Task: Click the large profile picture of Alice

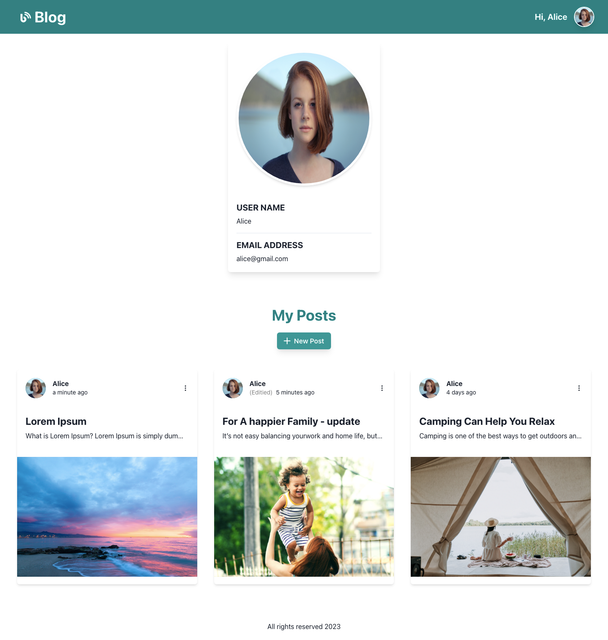Action: point(304,118)
